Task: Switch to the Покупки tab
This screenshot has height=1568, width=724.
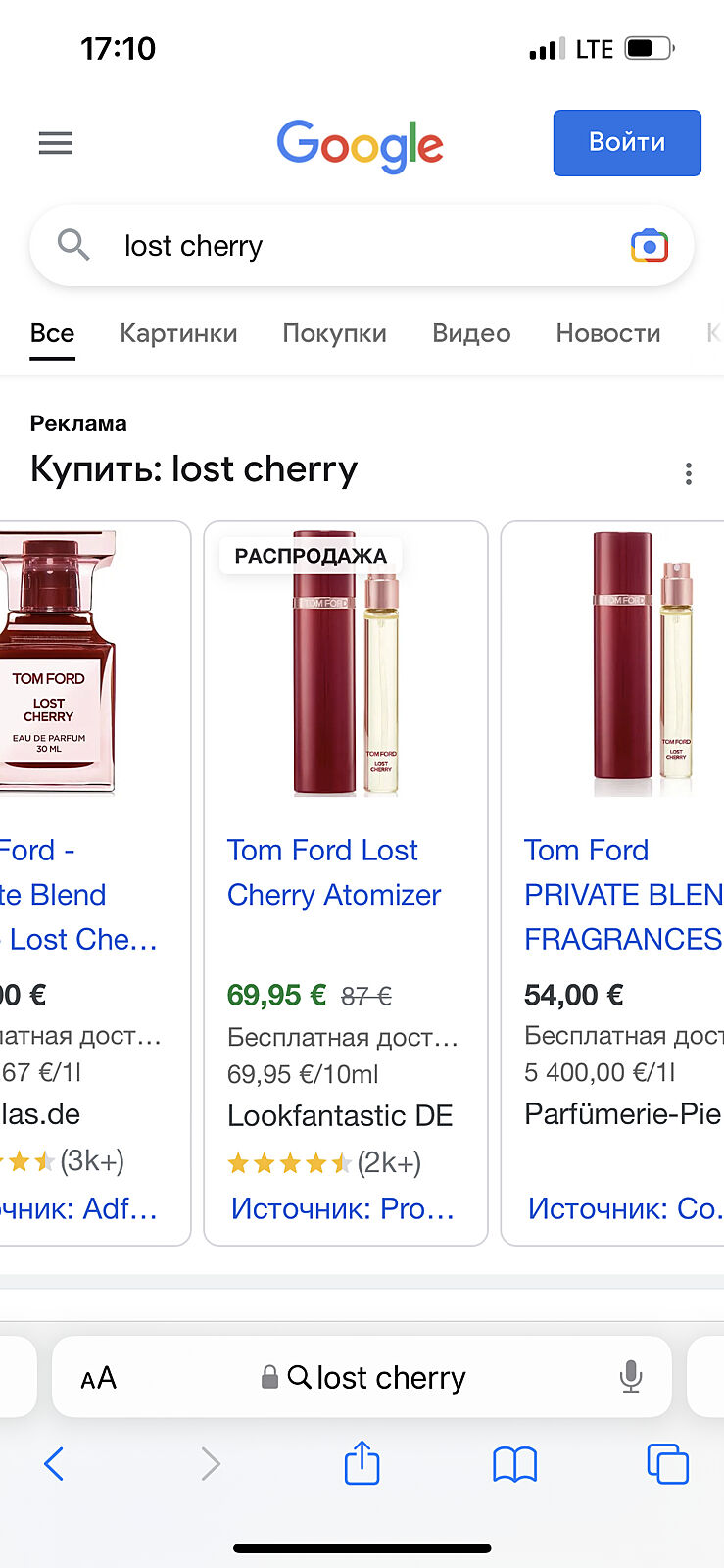Action: pyautogui.click(x=334, y=333)
